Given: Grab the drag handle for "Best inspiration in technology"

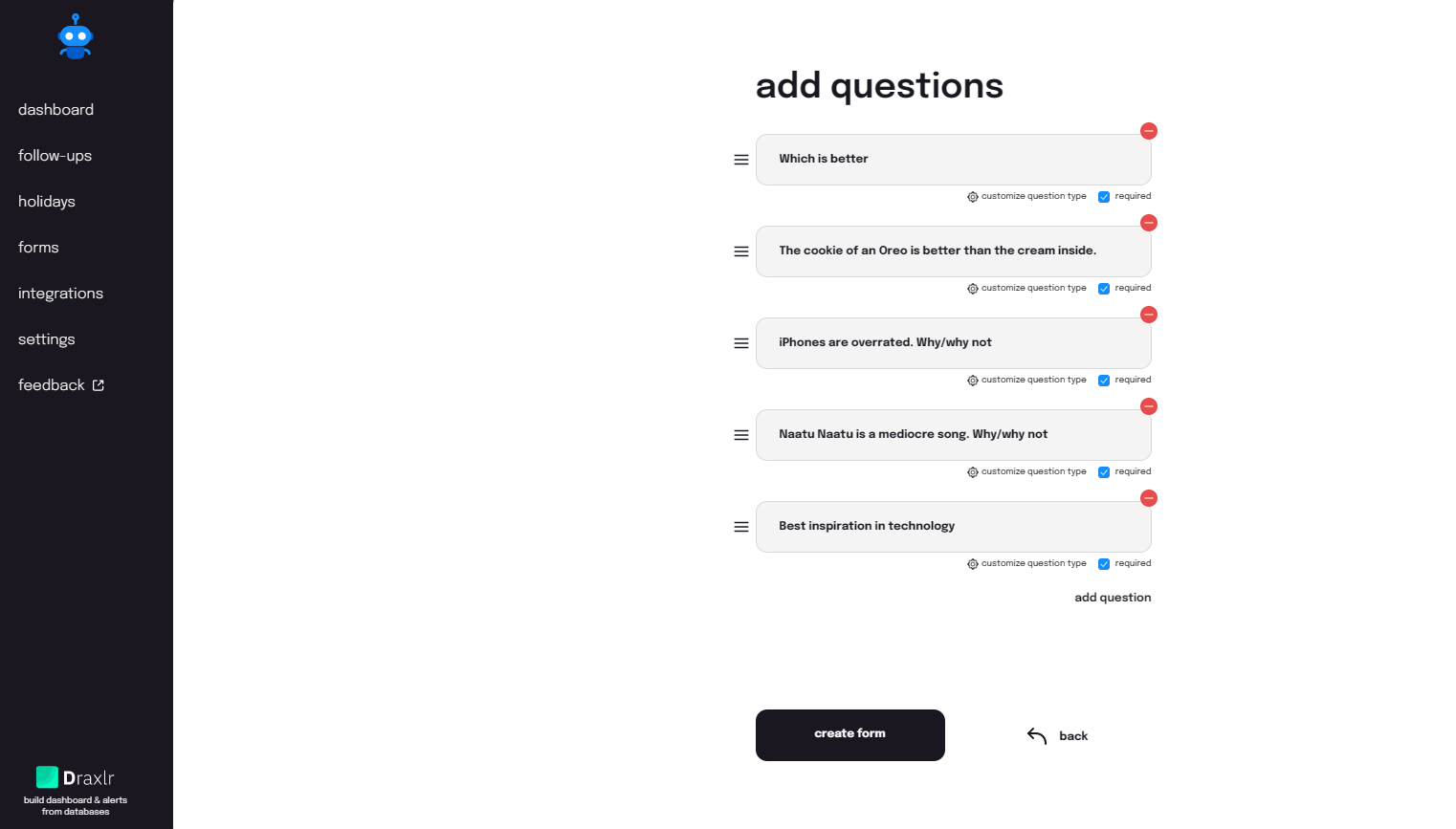Looking at the screenshot, I should coord(741,527).
